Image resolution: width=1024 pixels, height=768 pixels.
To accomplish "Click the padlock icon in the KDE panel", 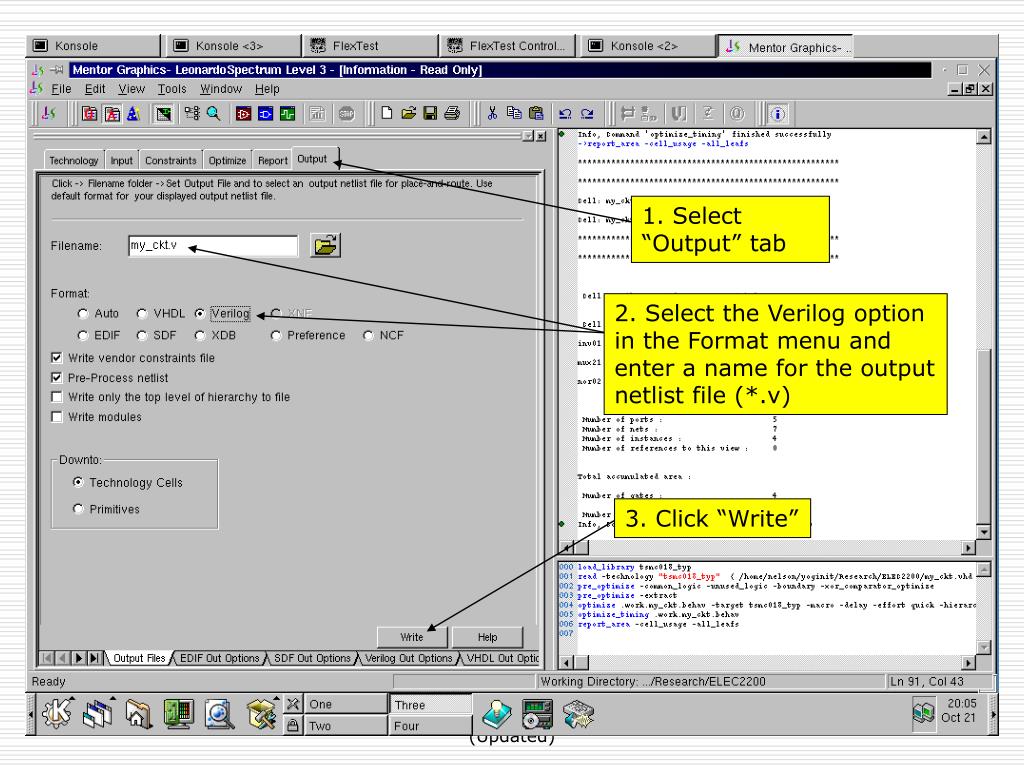I will 293,725.
